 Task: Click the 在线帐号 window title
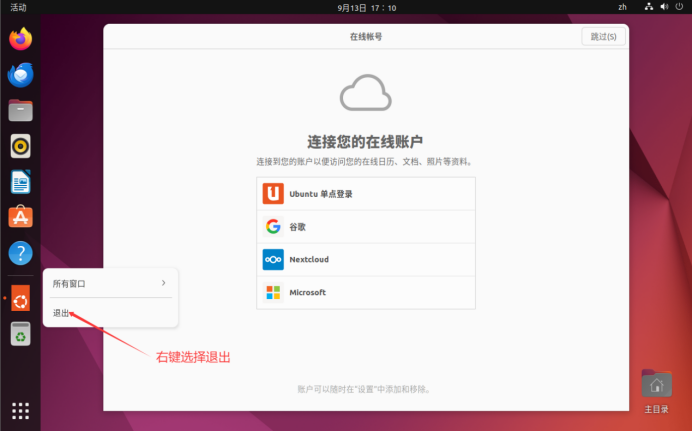[366, 37]
